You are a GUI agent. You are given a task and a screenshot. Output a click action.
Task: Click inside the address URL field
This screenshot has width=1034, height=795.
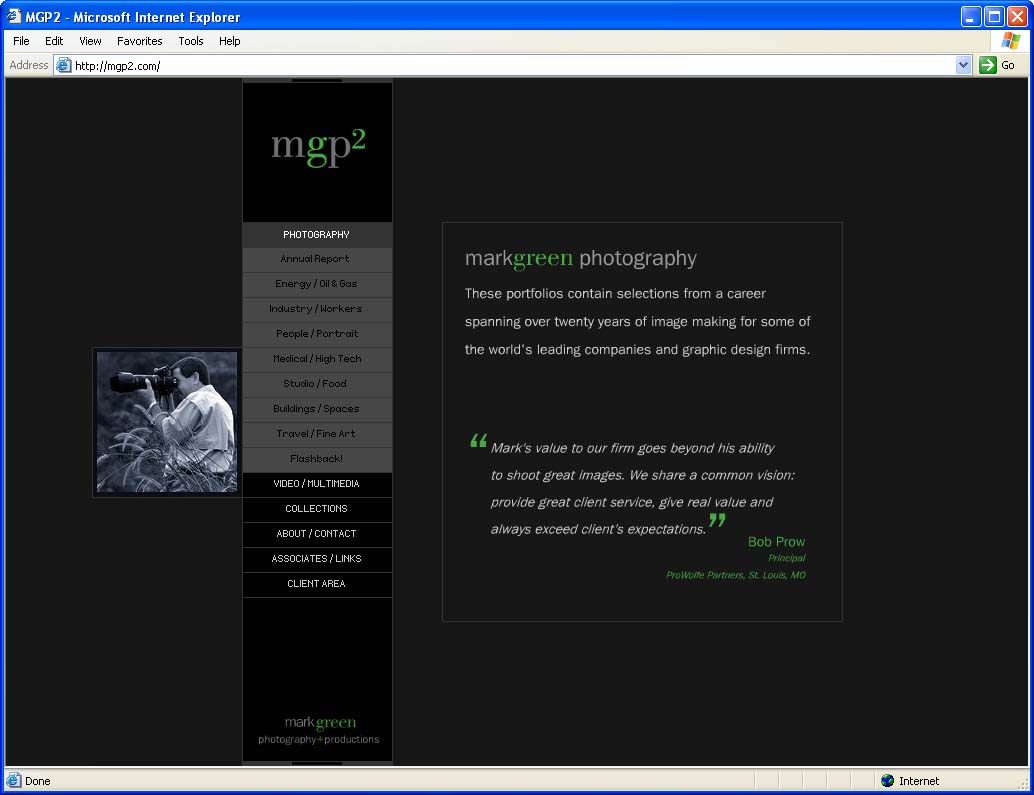[x=500, y=65]
